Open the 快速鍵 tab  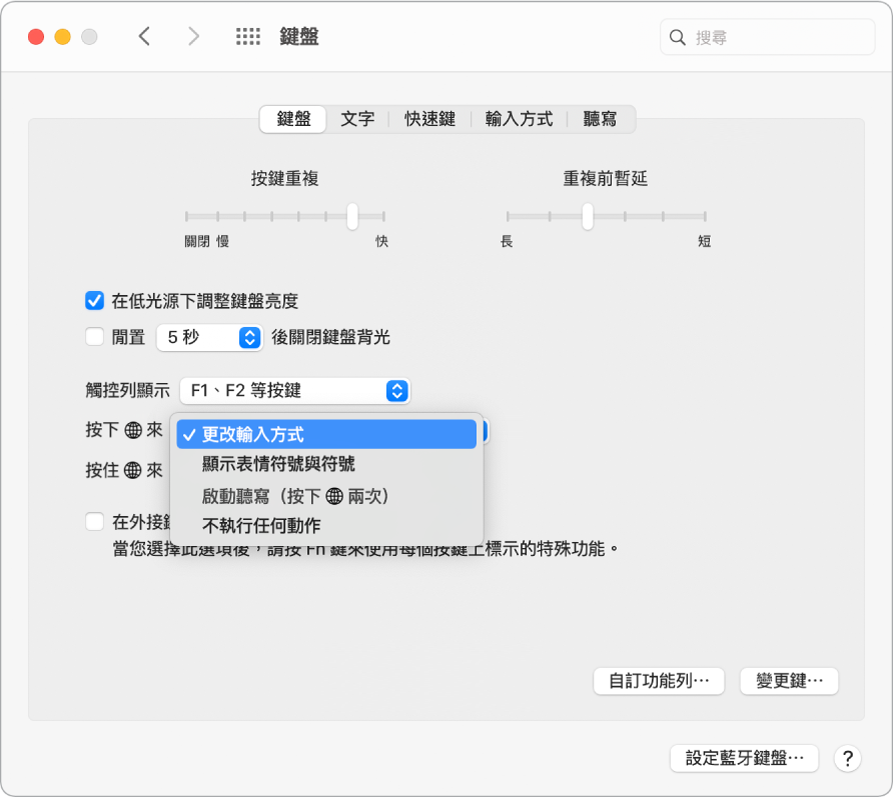coord(428,118)
